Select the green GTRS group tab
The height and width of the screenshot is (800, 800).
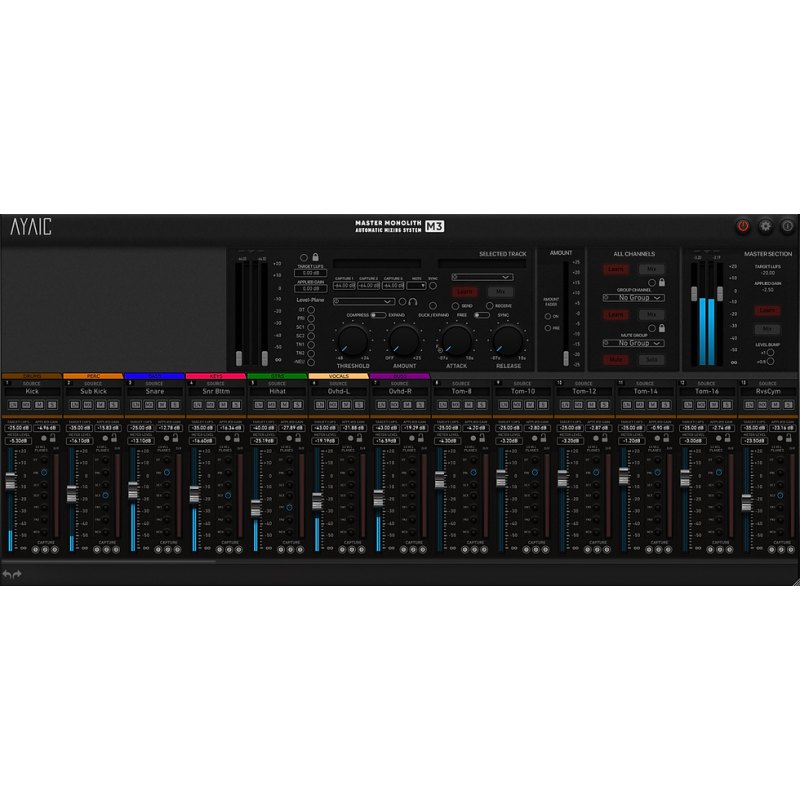[x=277, y=376]
